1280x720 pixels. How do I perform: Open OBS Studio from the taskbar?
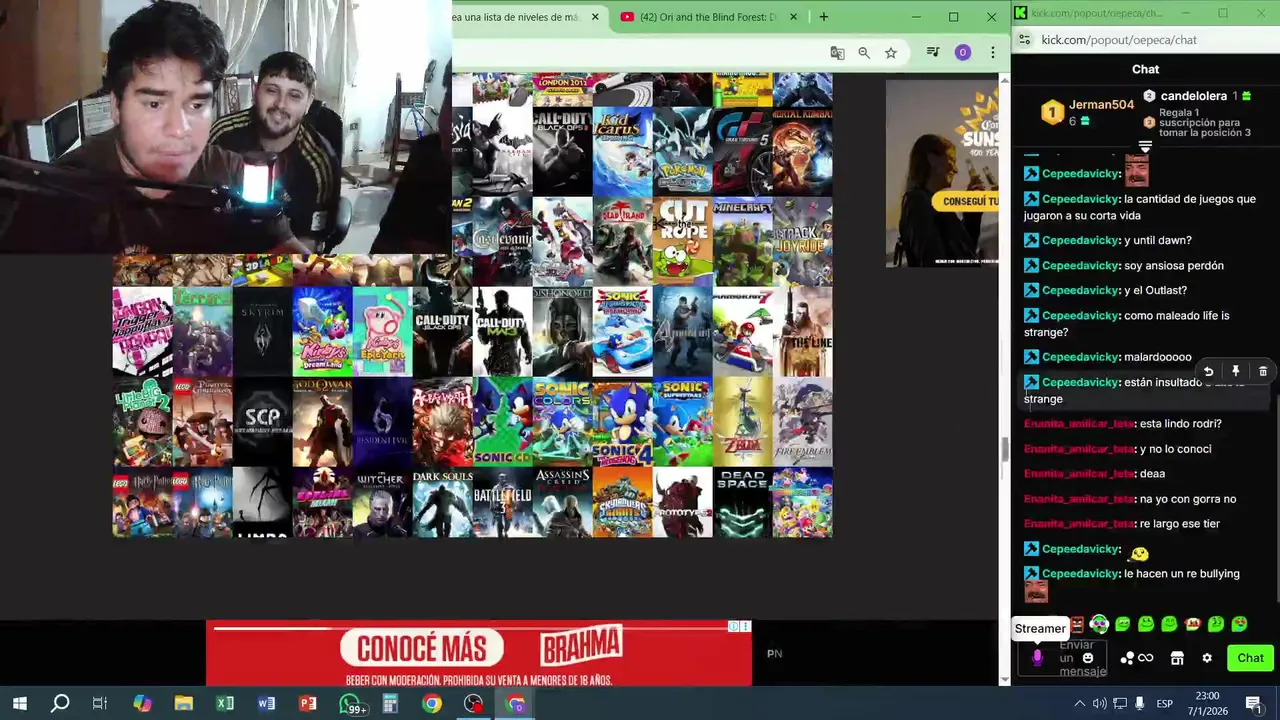click(473, 704)
